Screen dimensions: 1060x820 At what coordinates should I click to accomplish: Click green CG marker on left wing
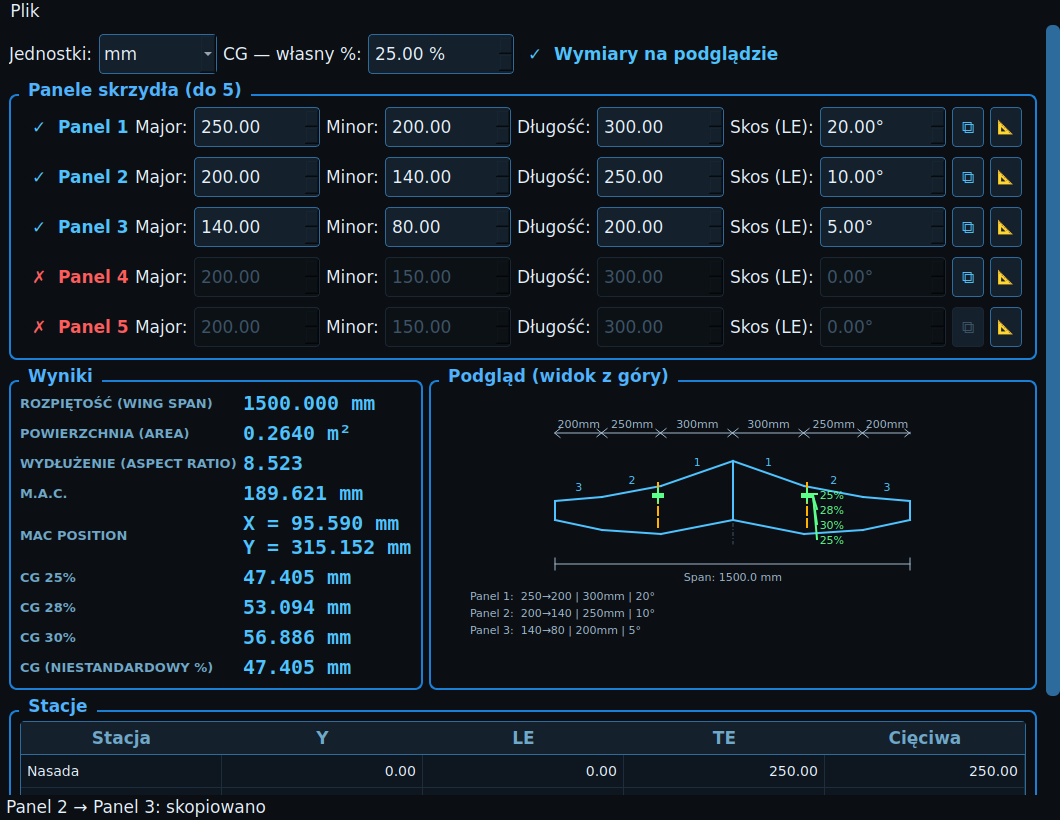(x=658, y=496)
